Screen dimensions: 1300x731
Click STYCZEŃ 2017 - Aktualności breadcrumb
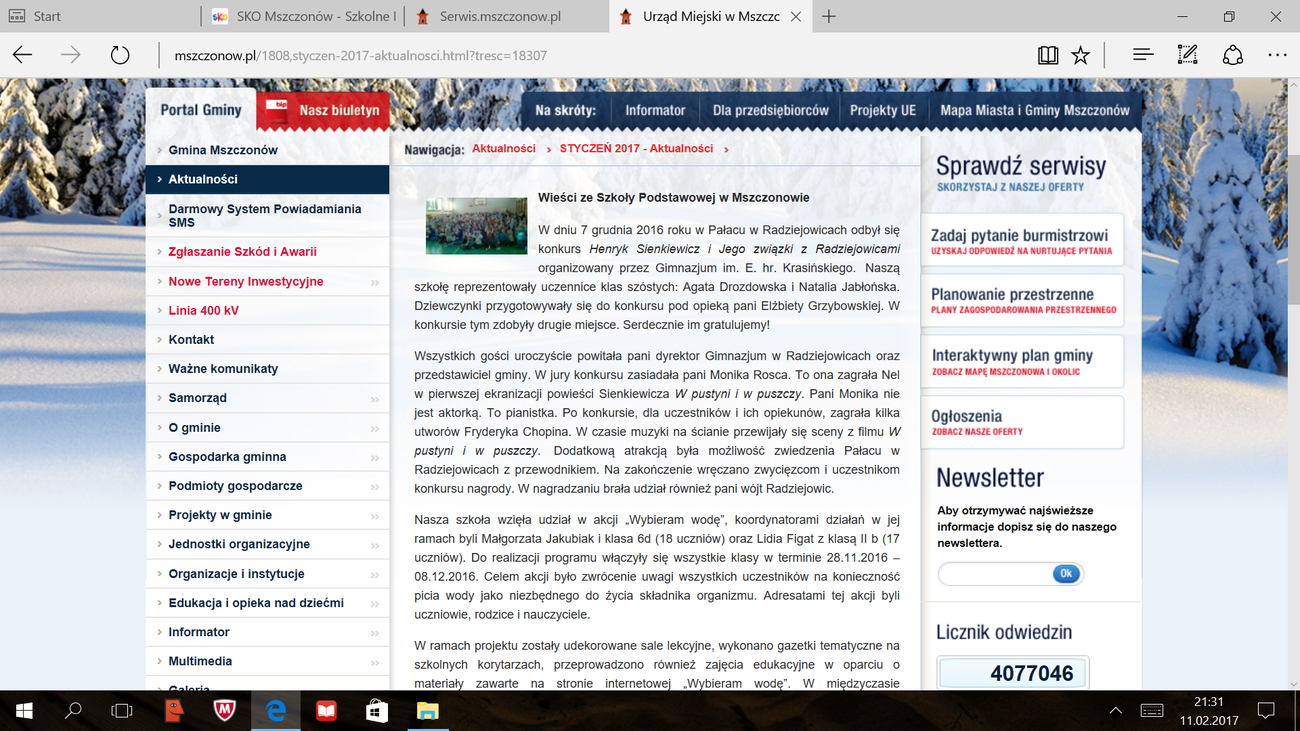click(636, 148)
